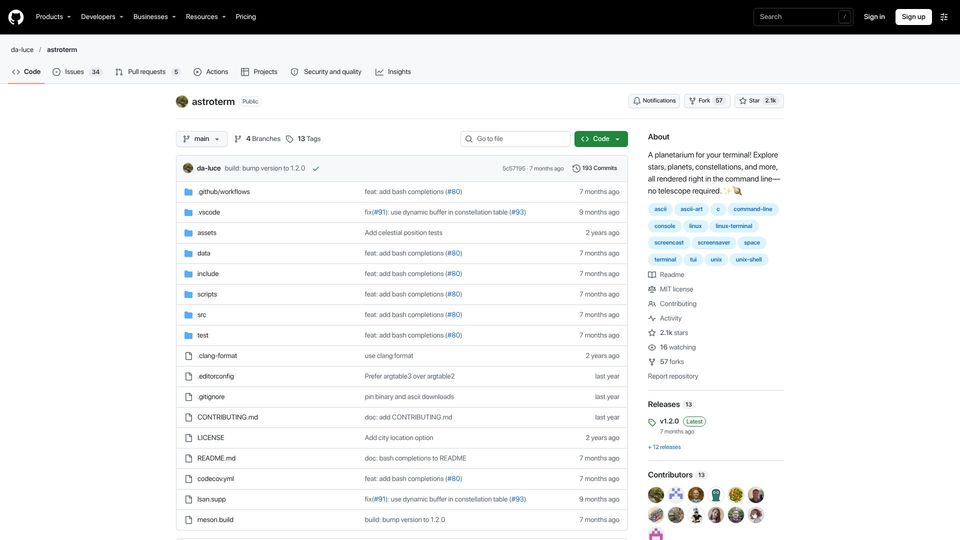This screenshot has width=960, height=540.
Task: Focus the top Search field
Action: pos(803,17)
